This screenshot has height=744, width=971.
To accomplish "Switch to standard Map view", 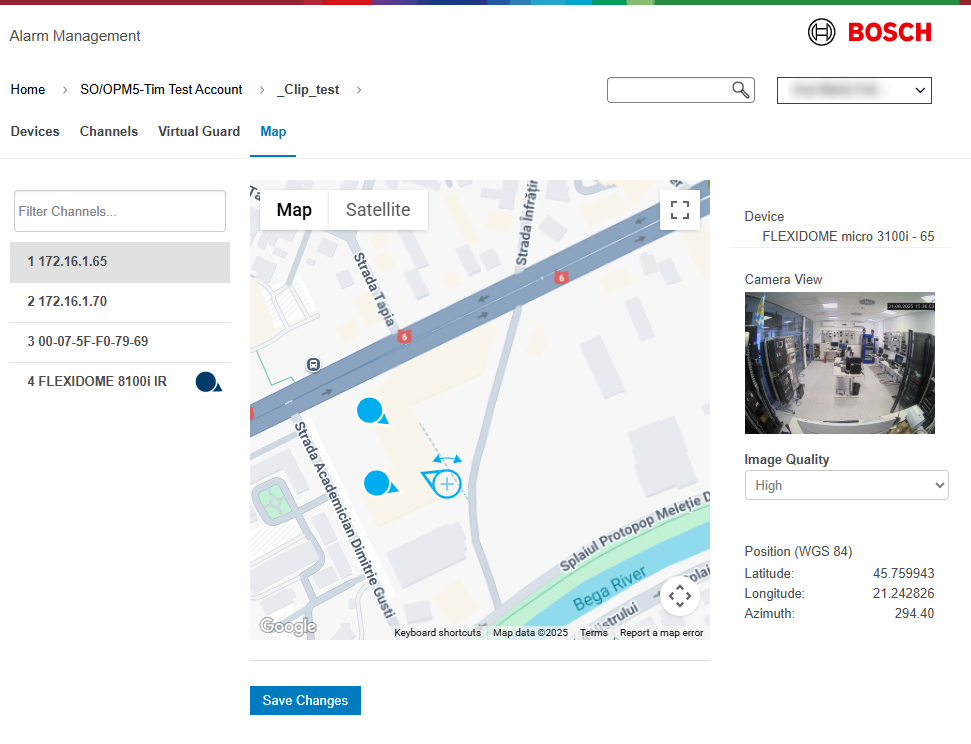I will point(294,210).
